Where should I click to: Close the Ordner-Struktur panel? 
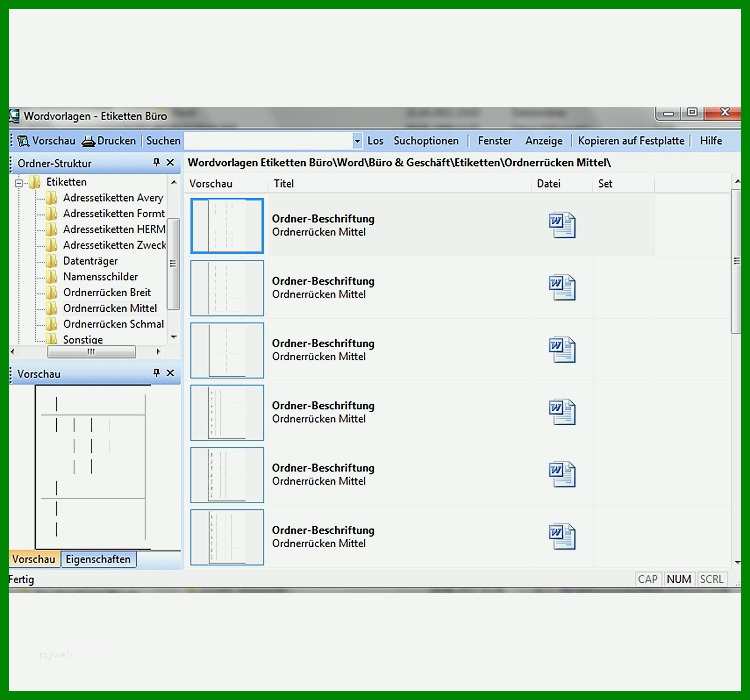click(170, 163)
